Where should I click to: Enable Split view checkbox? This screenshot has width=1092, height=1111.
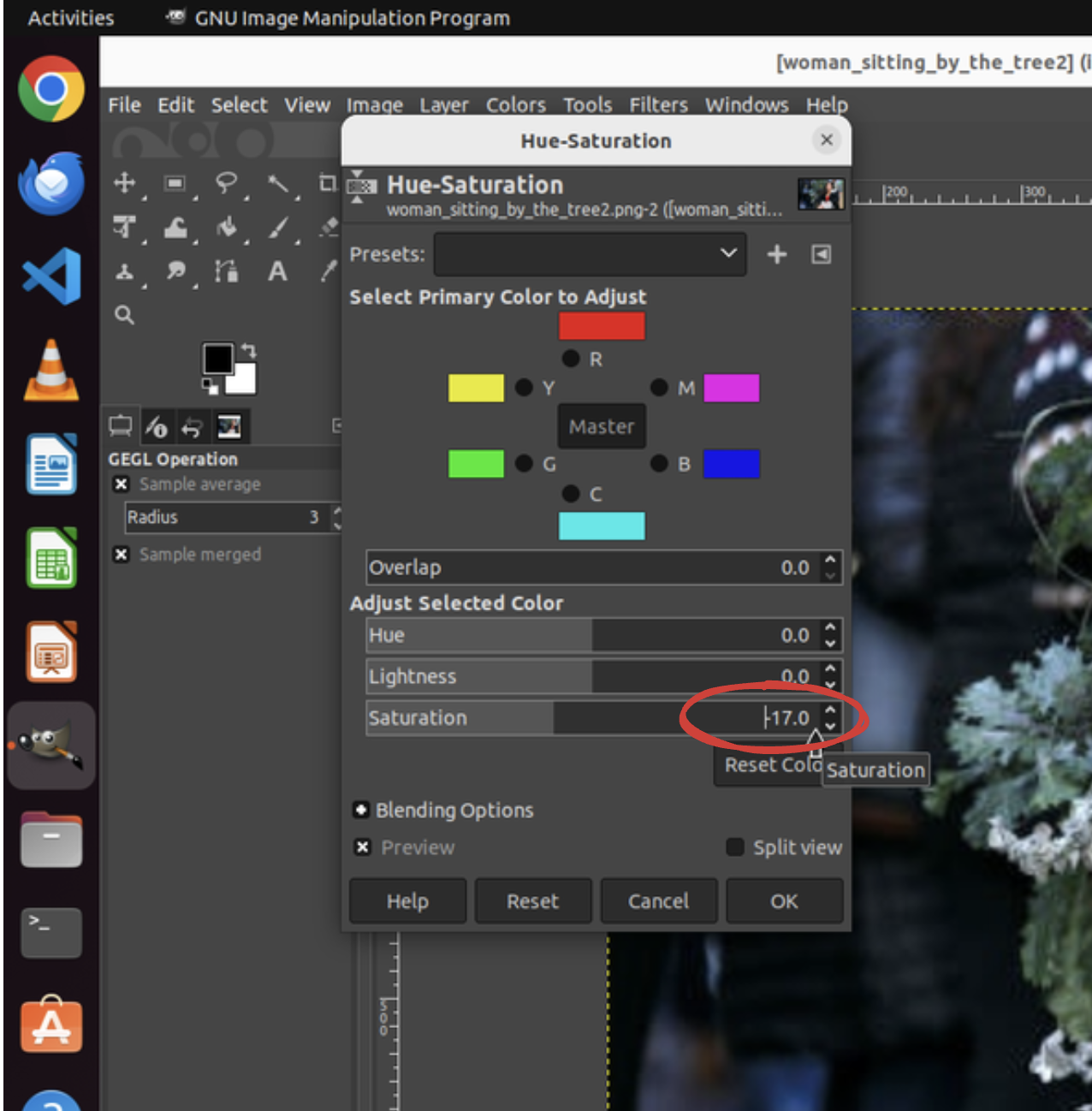click(734, 847)
